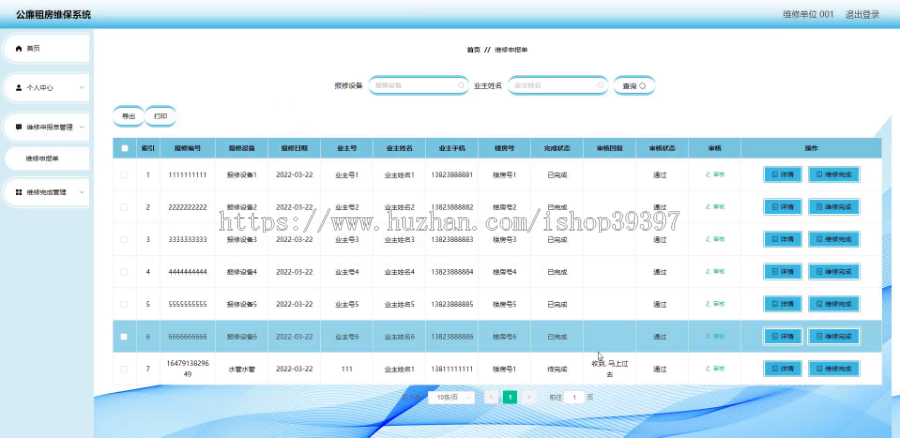Check the row 6 checkbox
Screen dimensions: 900x438
pos(124,337)
